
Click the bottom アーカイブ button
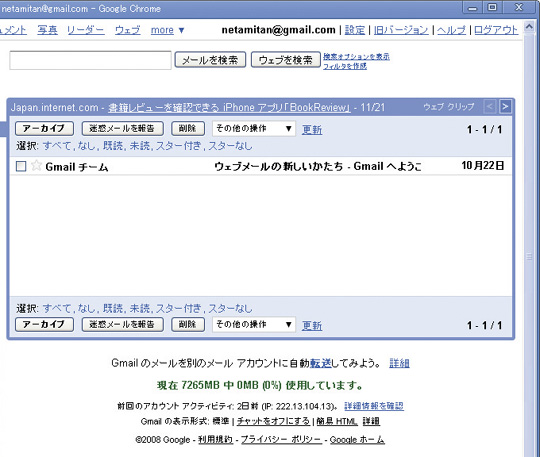pos(44,324)
